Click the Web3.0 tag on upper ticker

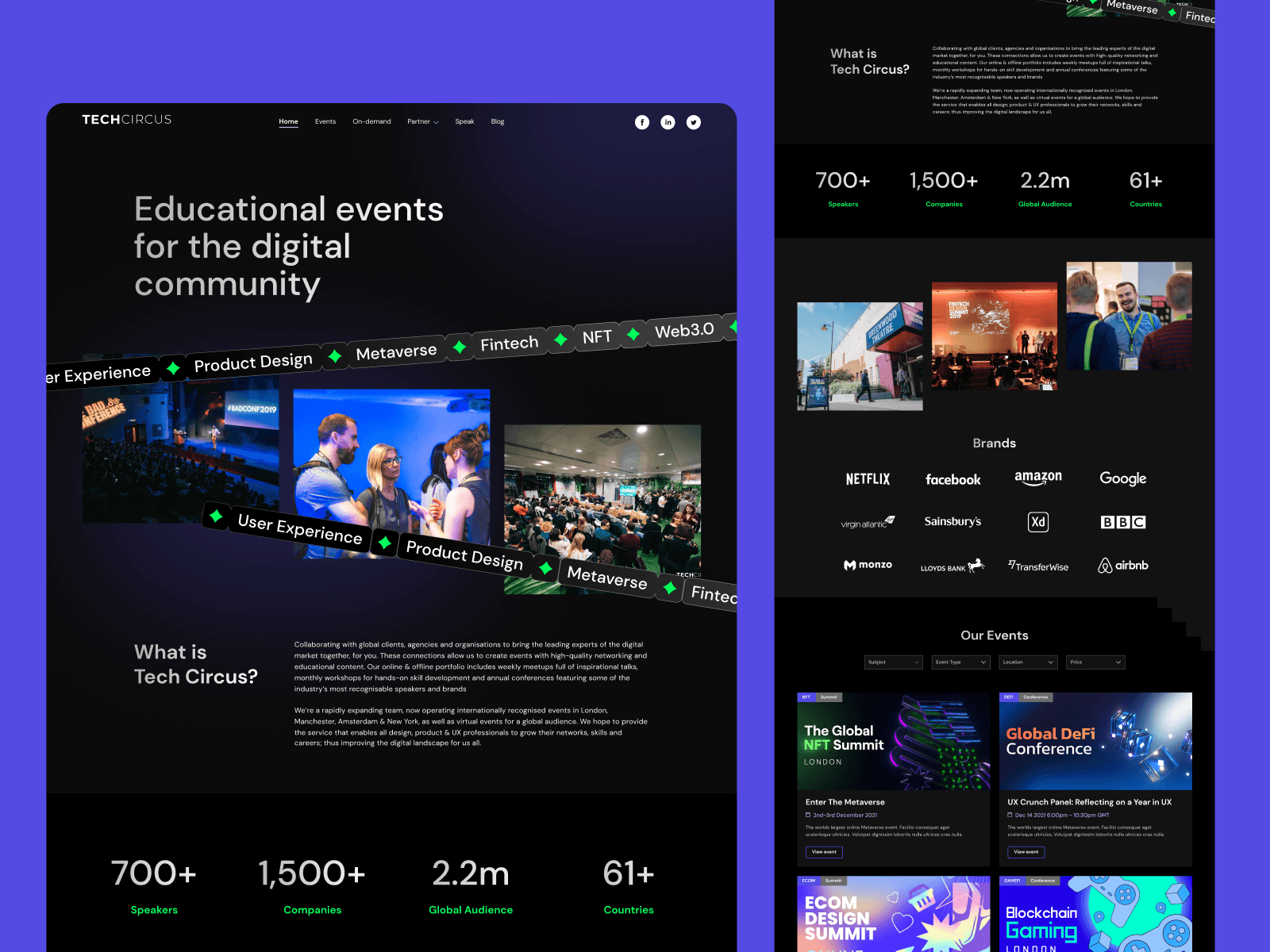(684, 330)
